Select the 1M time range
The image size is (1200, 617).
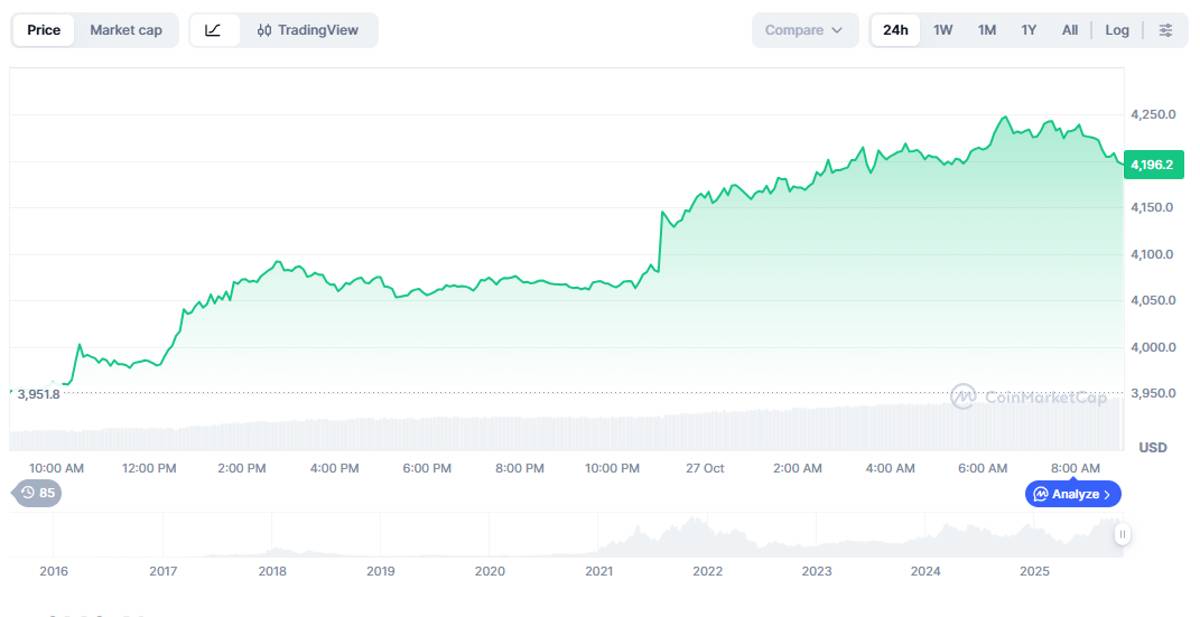[x=987, y=30]
